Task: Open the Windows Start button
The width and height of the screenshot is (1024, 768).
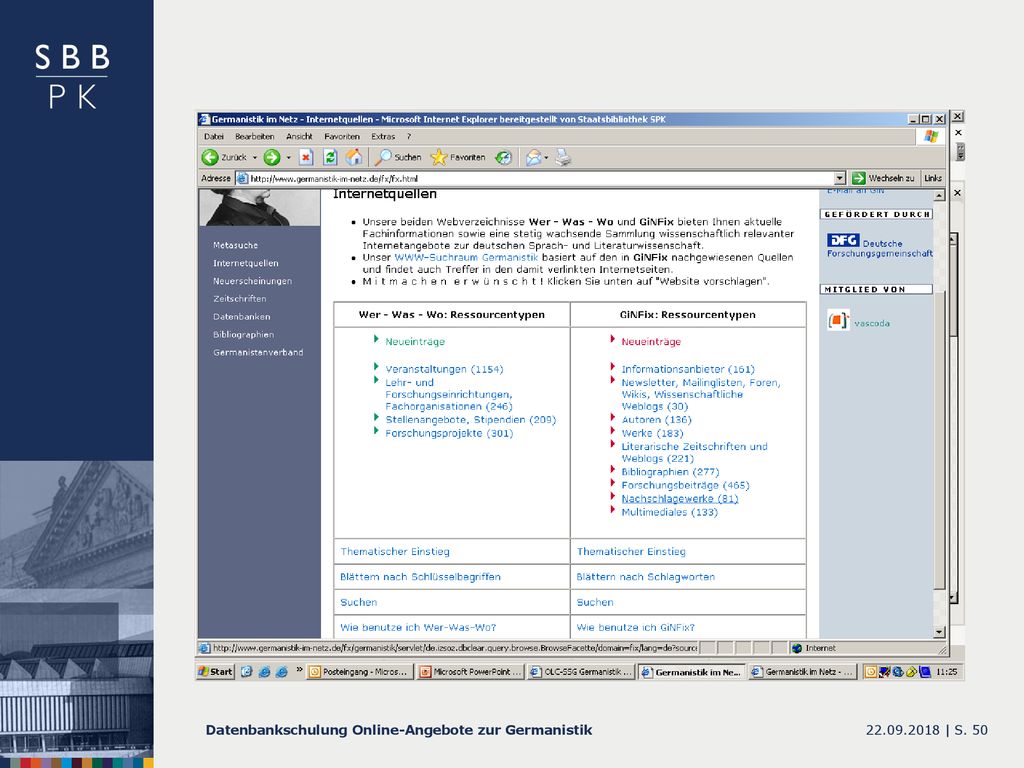Action: point(215,671)
